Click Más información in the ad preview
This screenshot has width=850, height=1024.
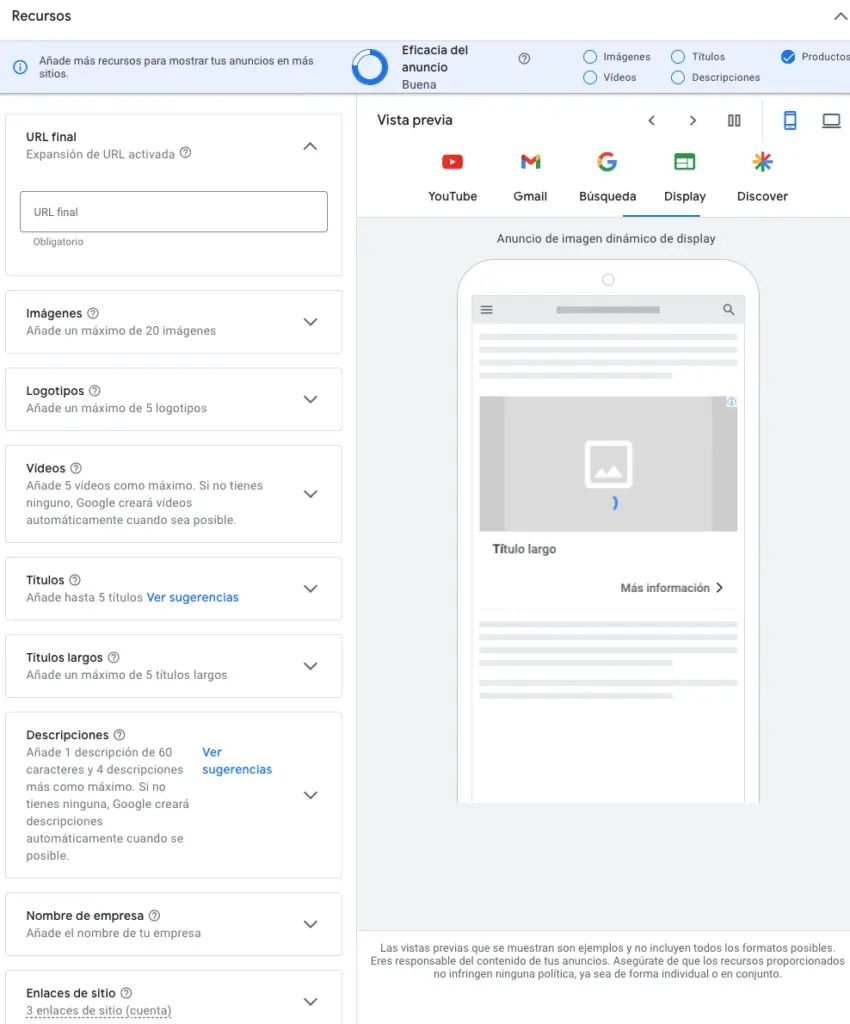pyautogui.click(x=671, y=588)
